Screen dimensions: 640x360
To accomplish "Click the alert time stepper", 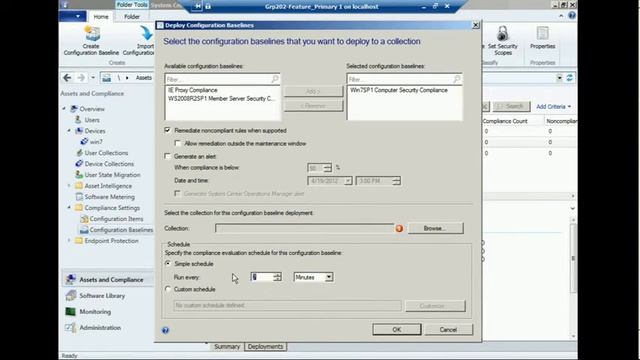I will (x=396, y=181).
